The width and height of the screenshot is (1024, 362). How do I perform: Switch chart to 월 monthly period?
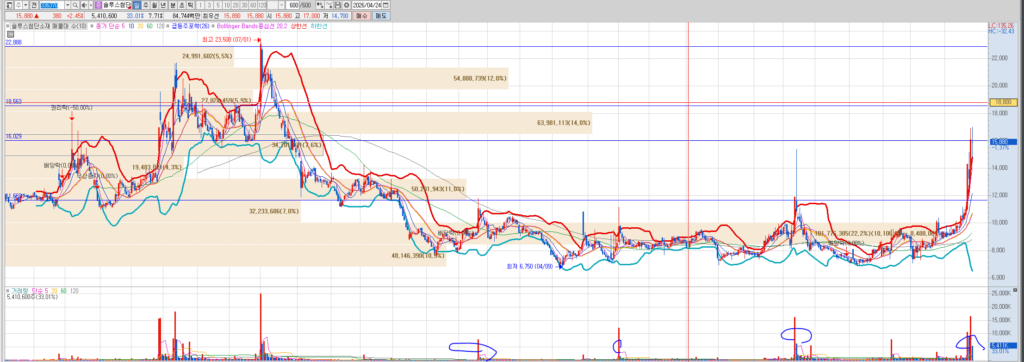pos(154,5)
